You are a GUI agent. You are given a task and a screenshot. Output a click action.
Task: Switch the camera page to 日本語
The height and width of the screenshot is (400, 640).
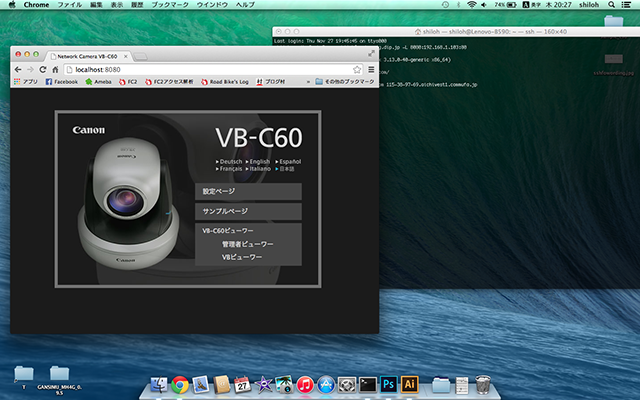click(285, 169)
